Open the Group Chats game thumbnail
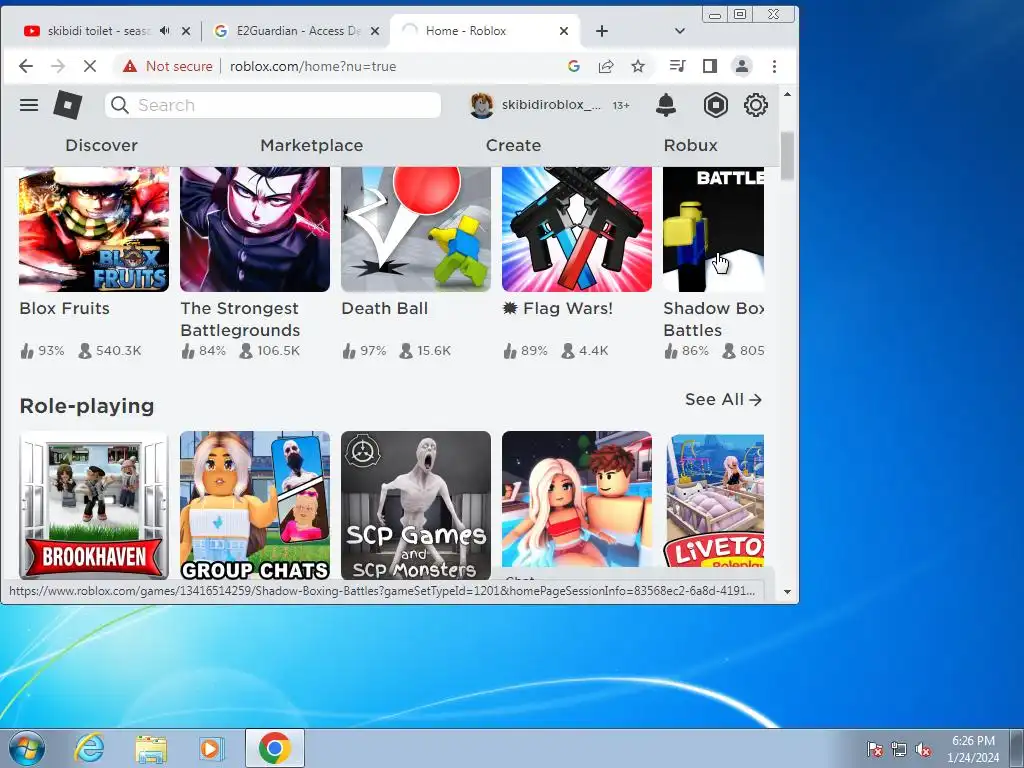This screenshot has height=768, width=1024. (x=255, y=505)
